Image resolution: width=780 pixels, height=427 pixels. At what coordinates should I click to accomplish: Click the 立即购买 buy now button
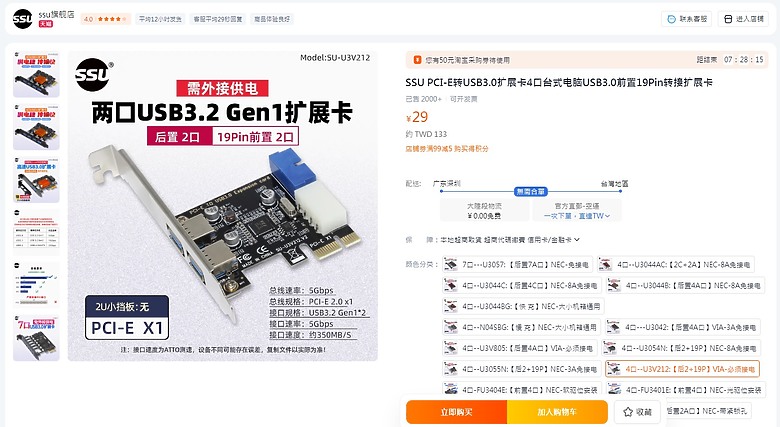coord(456,412)
